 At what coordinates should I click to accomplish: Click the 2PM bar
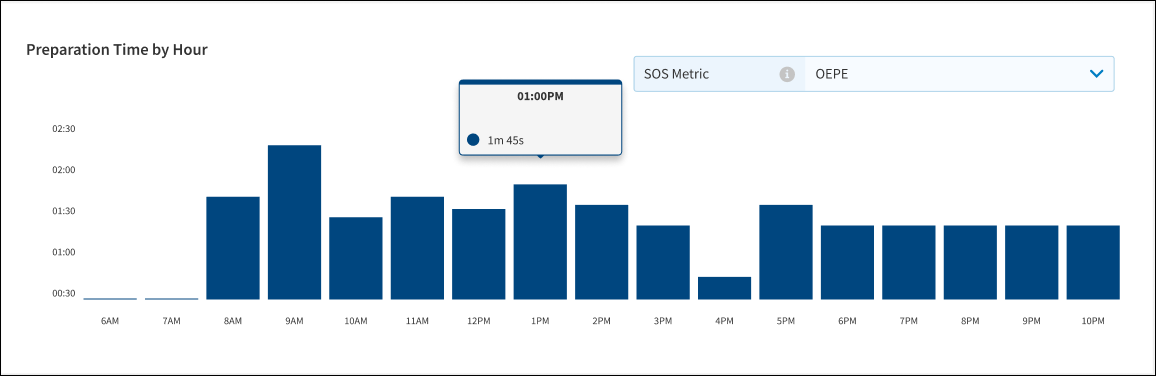602,252
